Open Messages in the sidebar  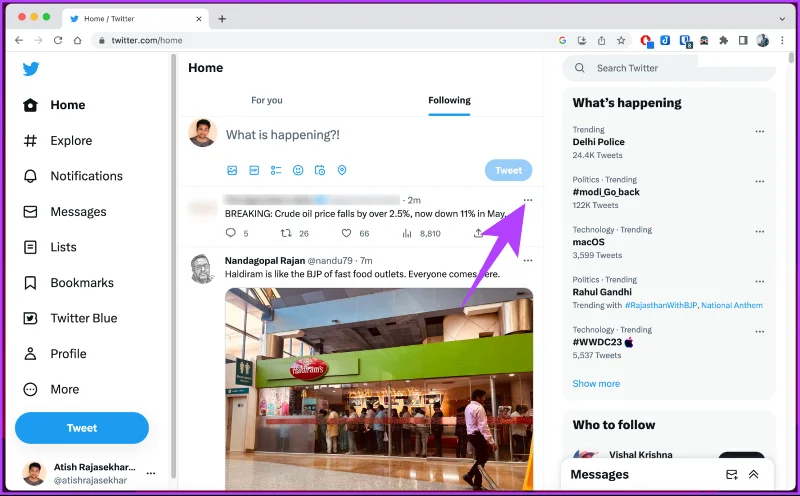65,212
